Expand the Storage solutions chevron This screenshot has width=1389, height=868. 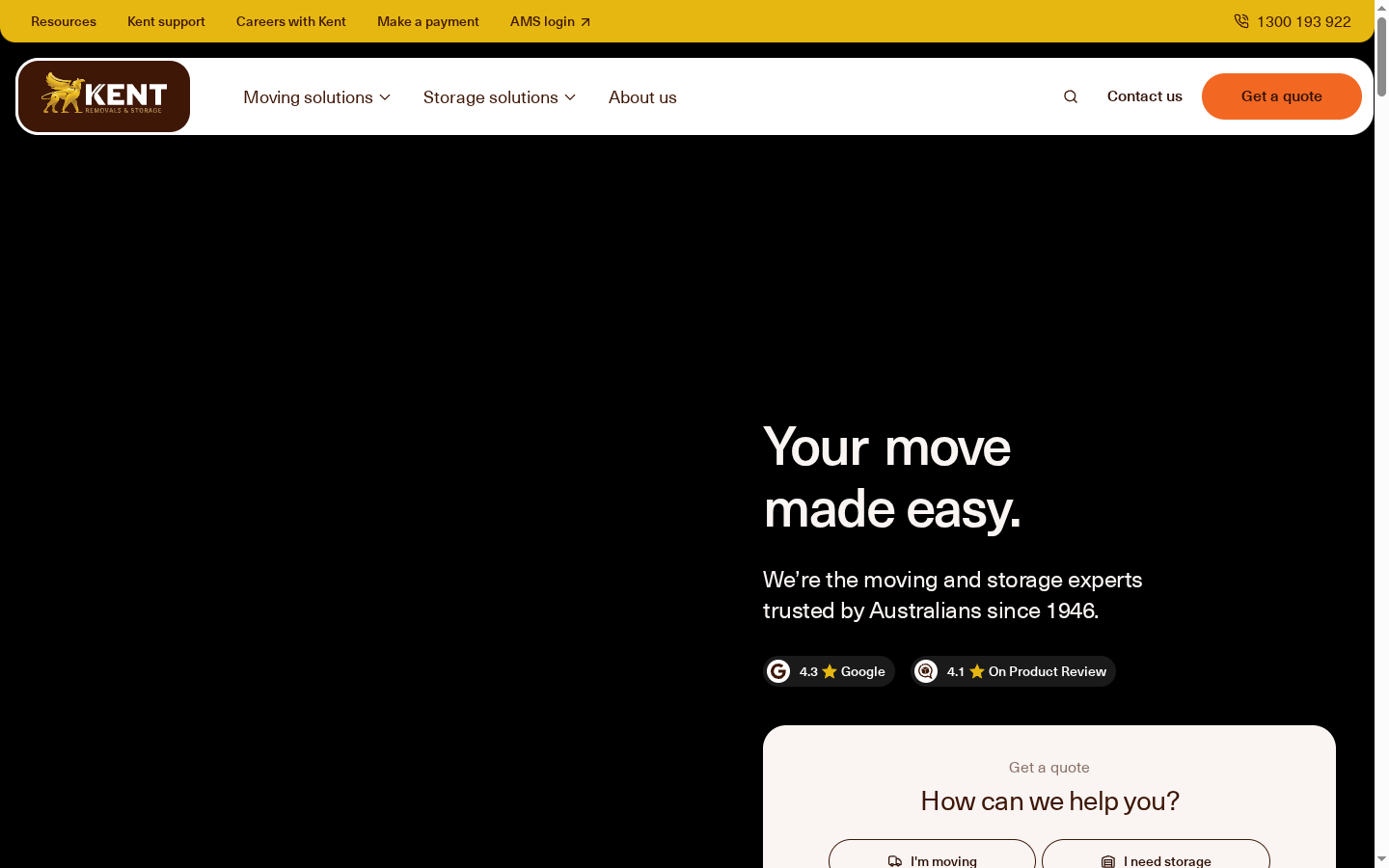tap(570, 97)
